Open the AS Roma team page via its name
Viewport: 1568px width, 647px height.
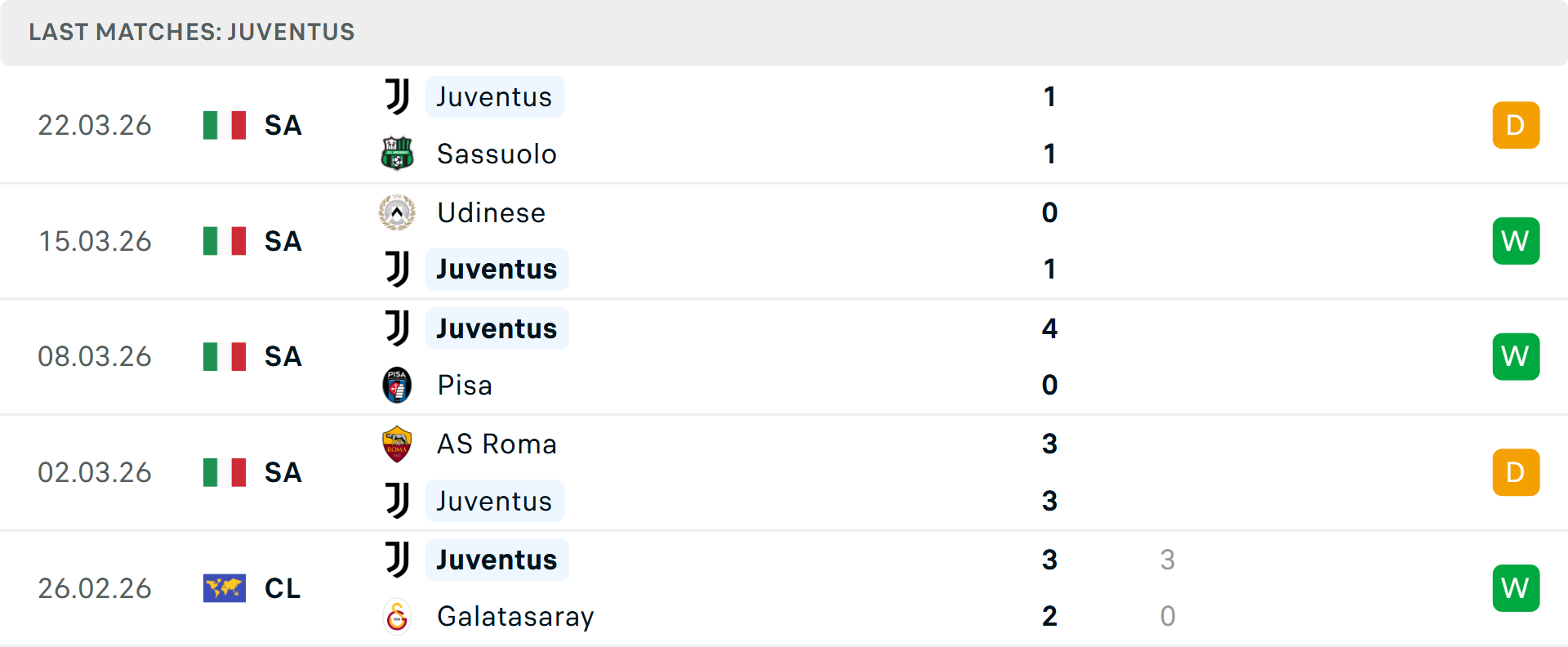click(494, 444)
